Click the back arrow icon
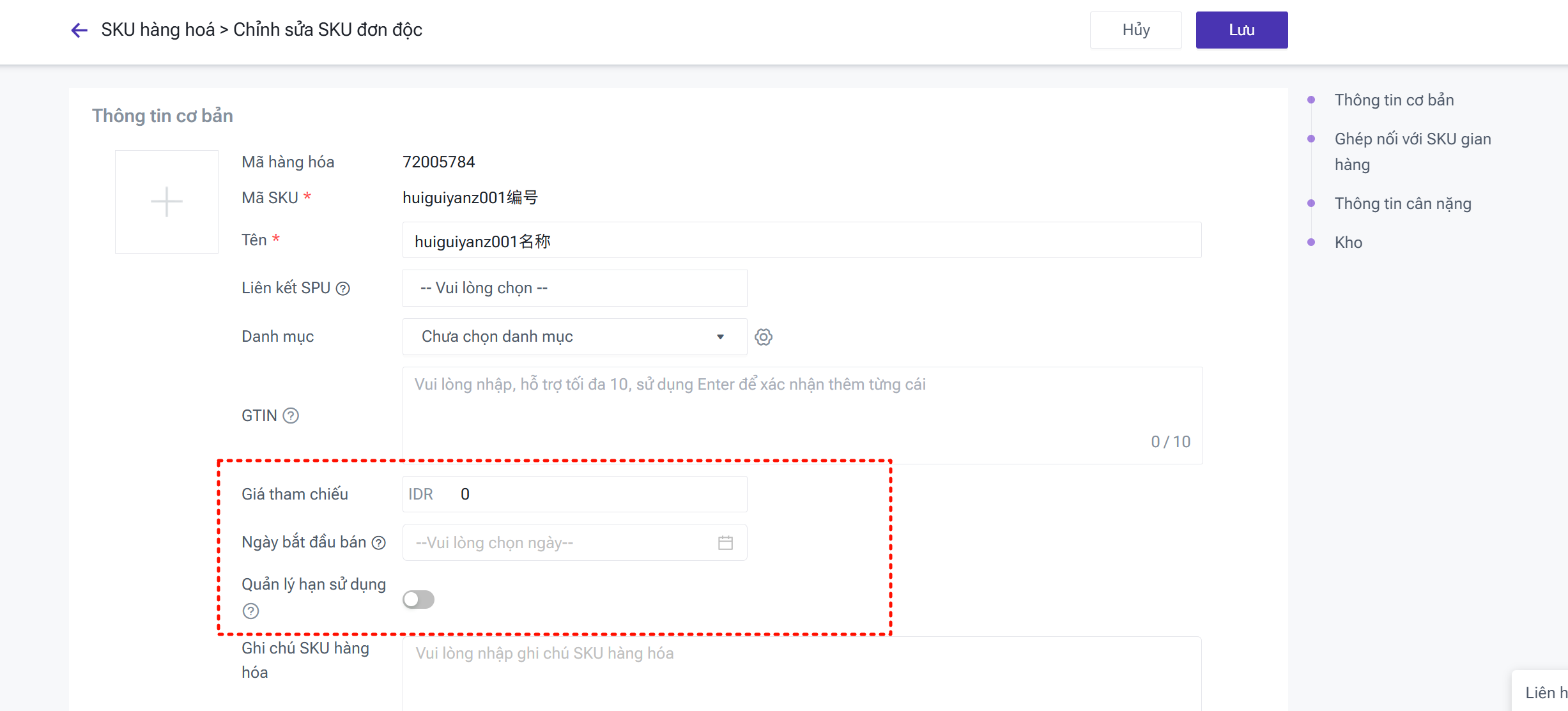The height and width of the screenshot is (711, 1568). (x=79, y=30)
